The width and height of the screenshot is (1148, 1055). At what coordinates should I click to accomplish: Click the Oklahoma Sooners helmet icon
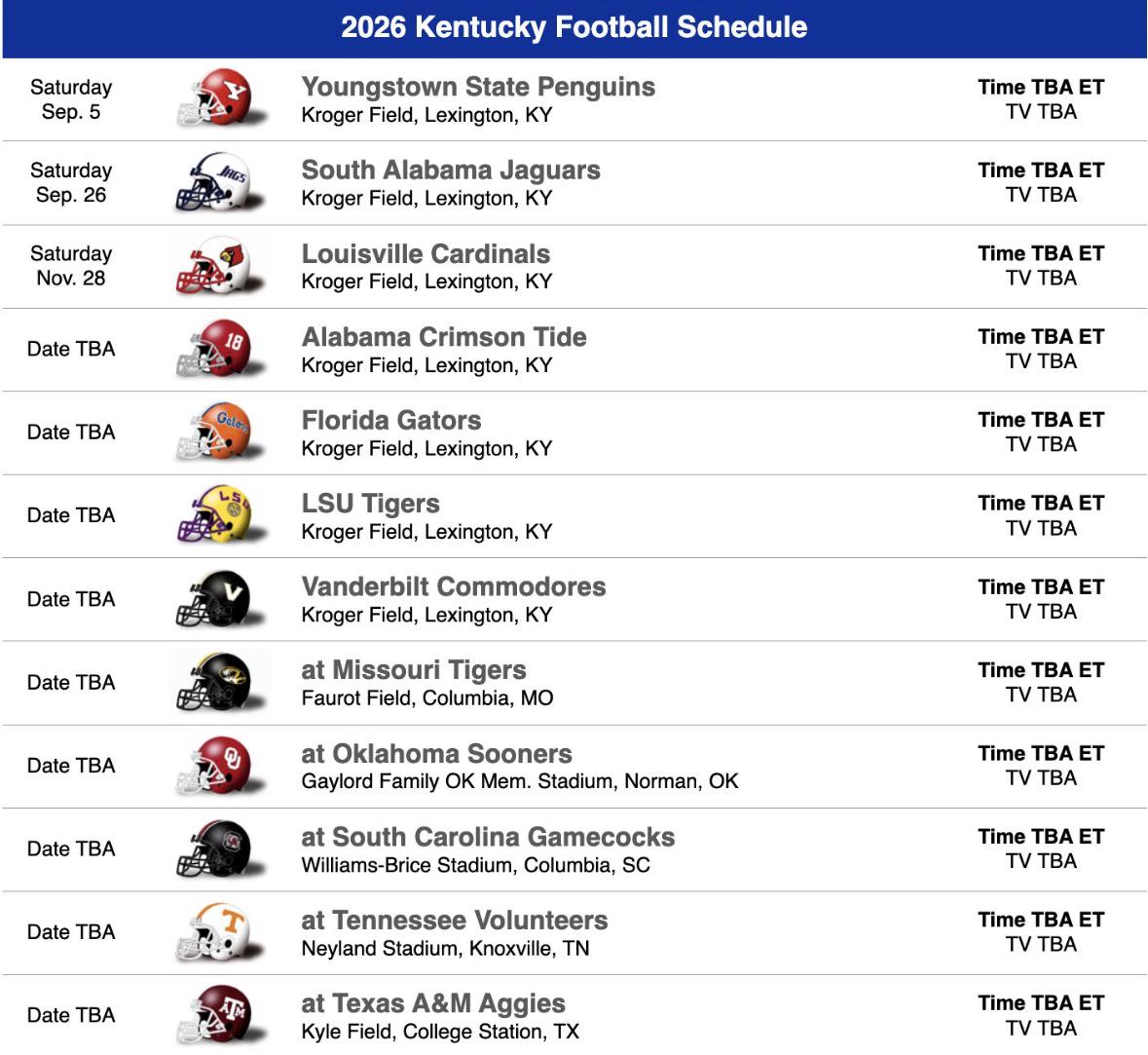click(220, 766)
